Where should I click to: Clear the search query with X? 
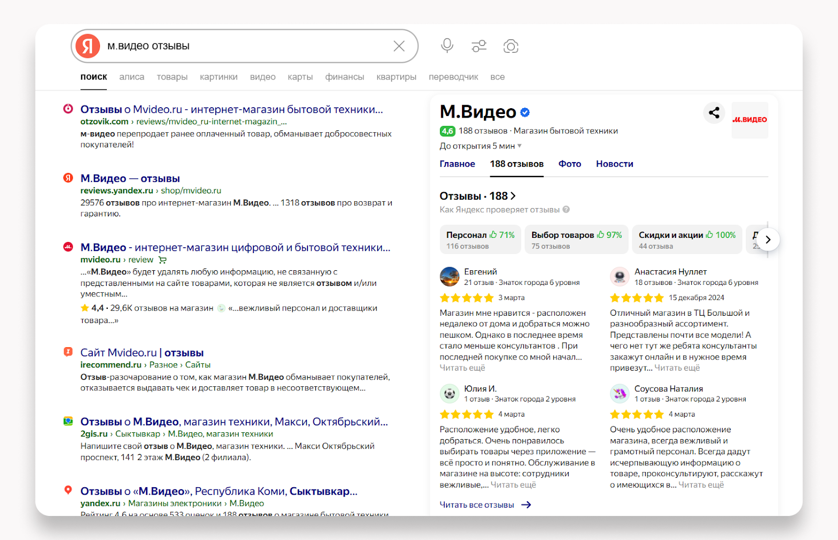(399, 46)
